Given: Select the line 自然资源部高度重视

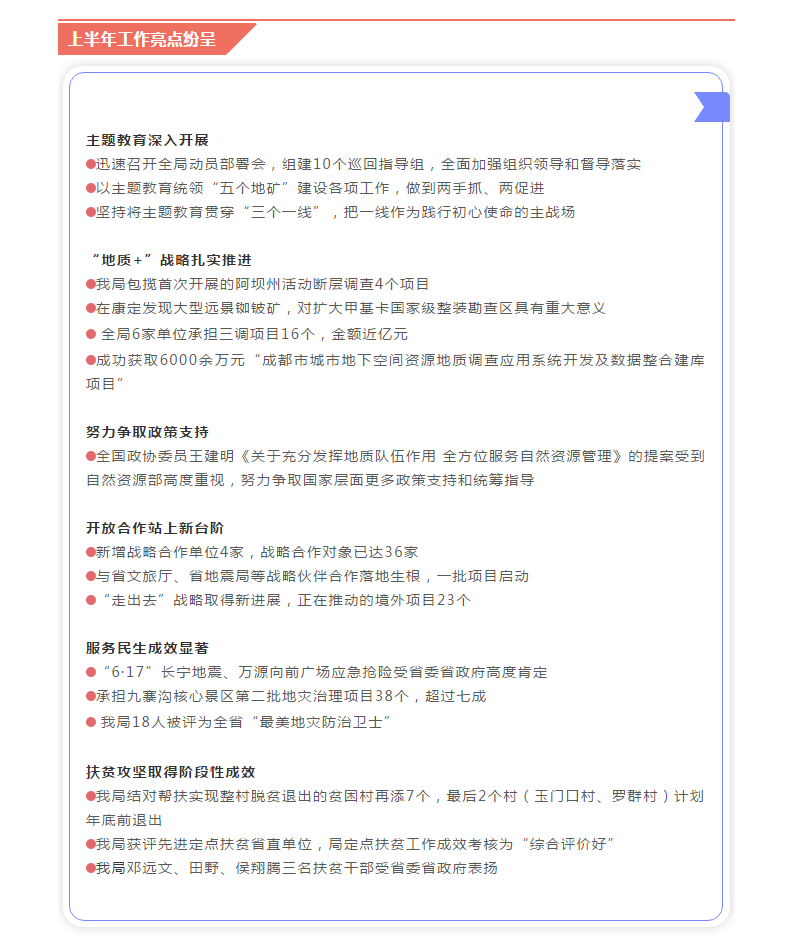Looking at the screenshot, I should click(x=310, y=481).
